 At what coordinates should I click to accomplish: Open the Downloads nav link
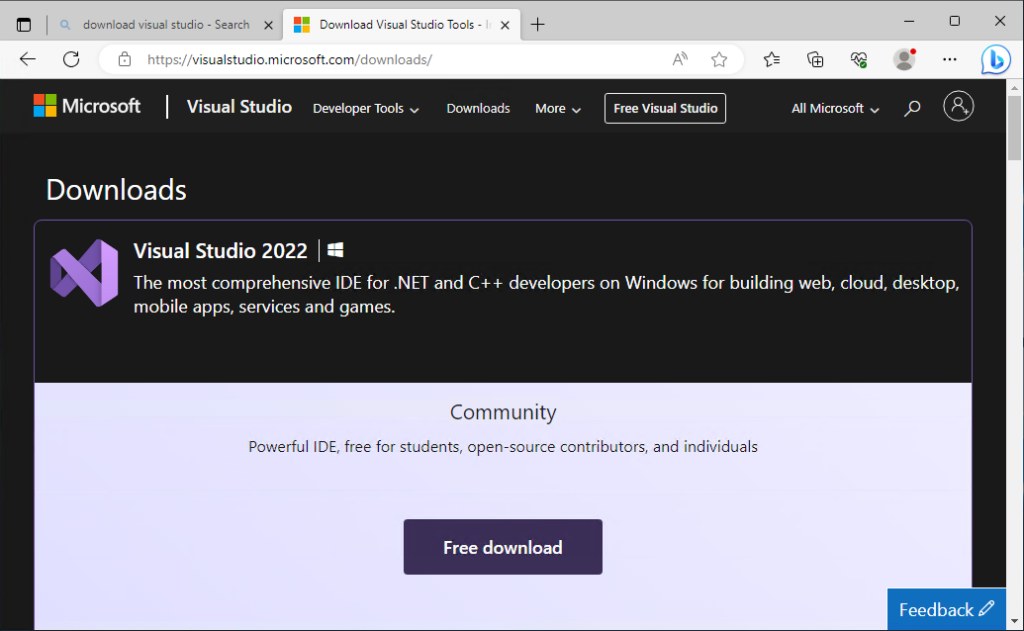pos(478,108)
